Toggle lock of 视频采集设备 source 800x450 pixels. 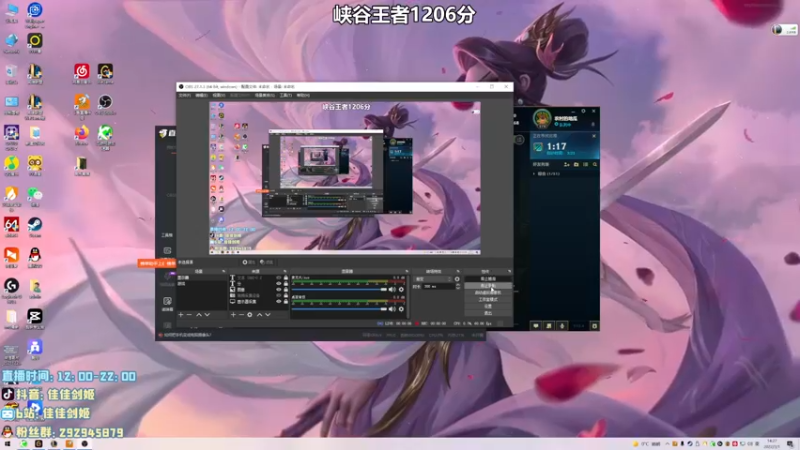(x=286, y=295)
